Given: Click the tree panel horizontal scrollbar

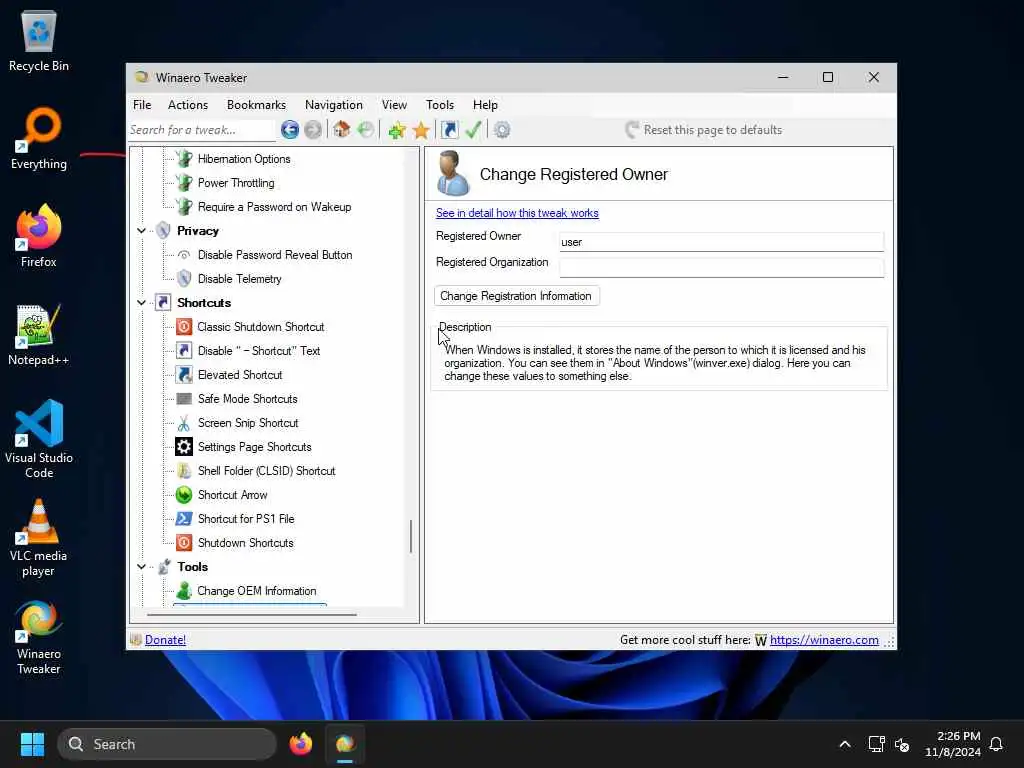Looking at the screenshot, I should [x=252, y=615].
